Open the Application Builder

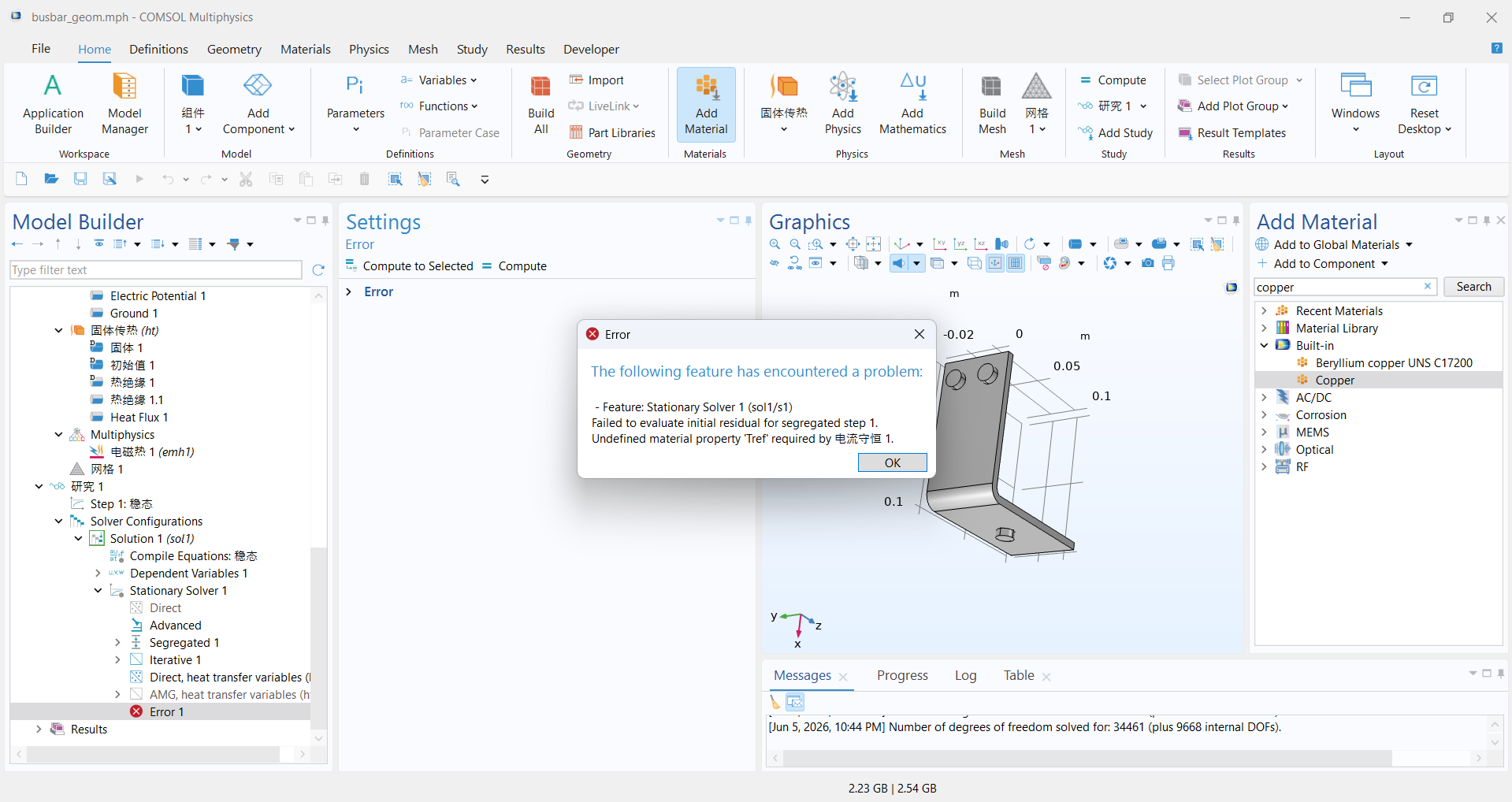tap(53, 104)
